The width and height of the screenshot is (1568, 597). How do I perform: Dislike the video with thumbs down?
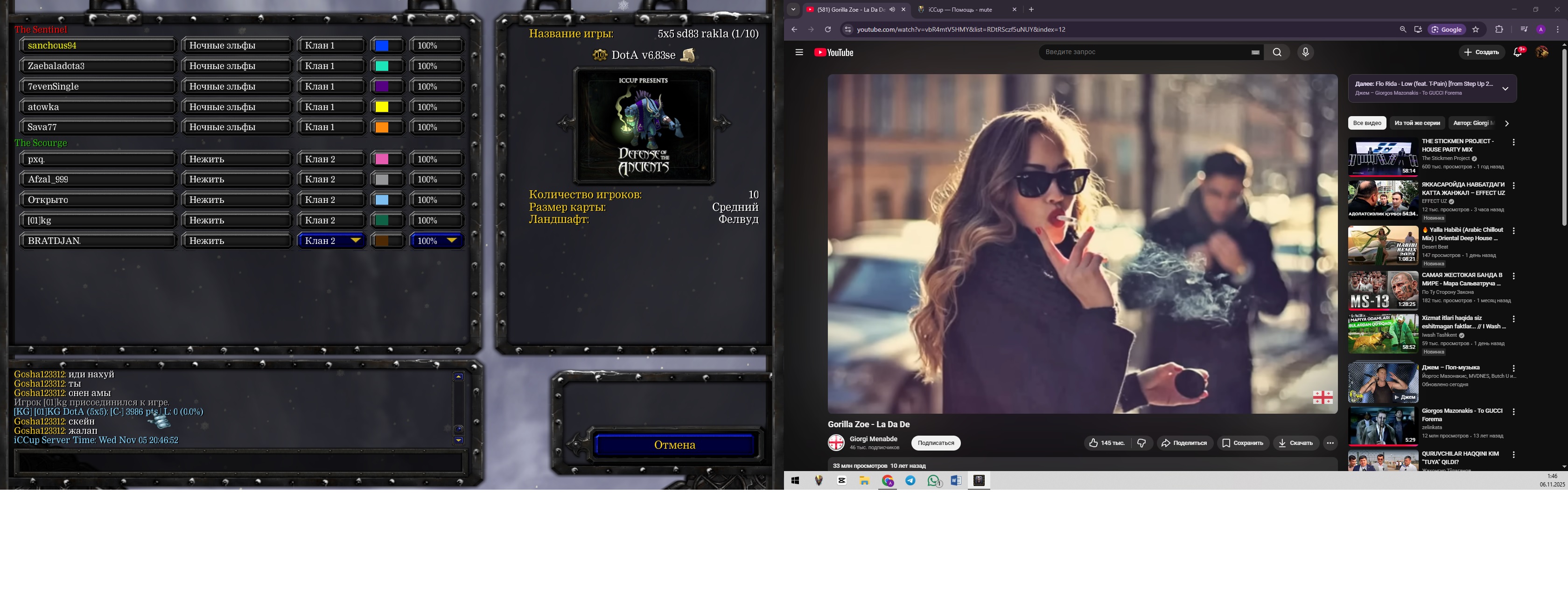click(x=1141, y=443)
